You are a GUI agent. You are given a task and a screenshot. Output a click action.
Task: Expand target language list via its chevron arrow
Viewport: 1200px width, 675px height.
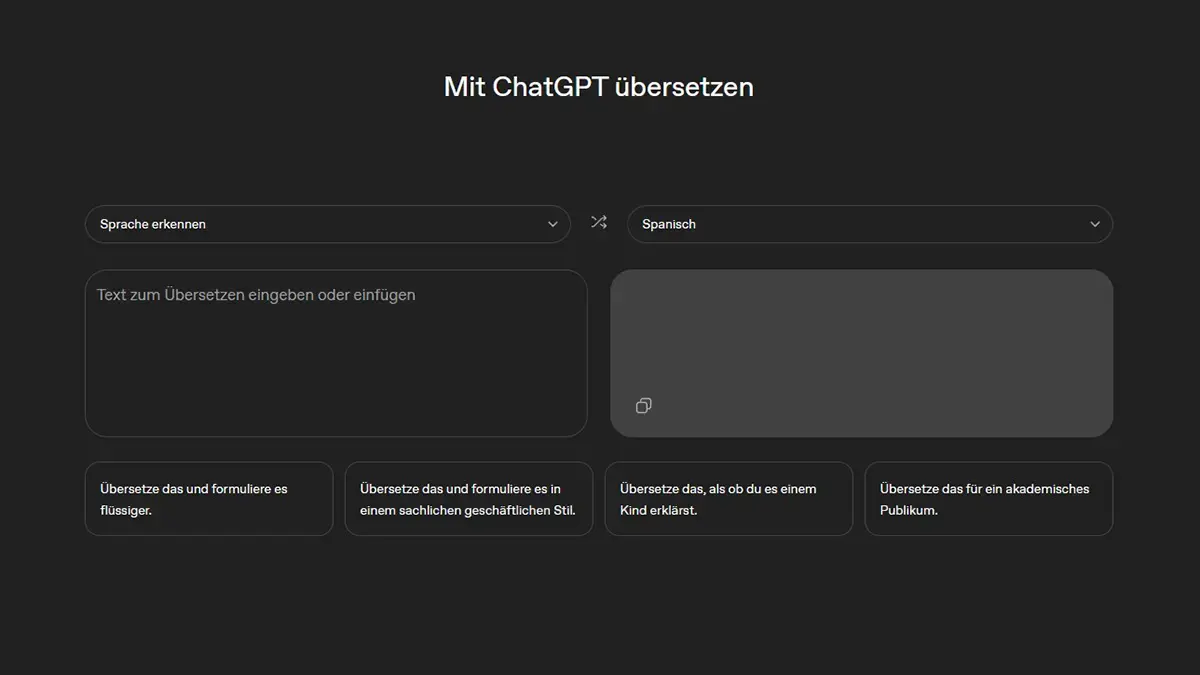(1094, 224)
